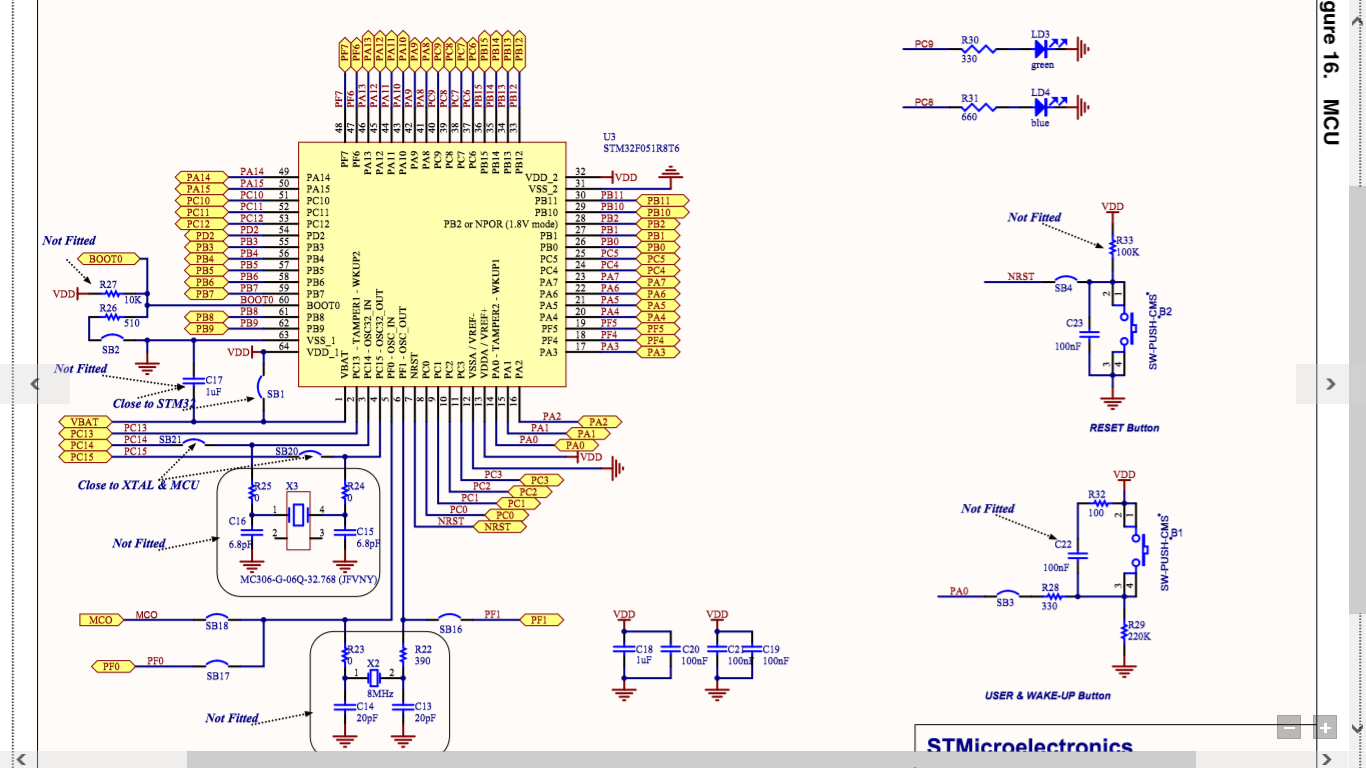The width and height of the screenshot is (1366, 768).
Task: Click the 'RESET Button' caption
Action: 1124,428
